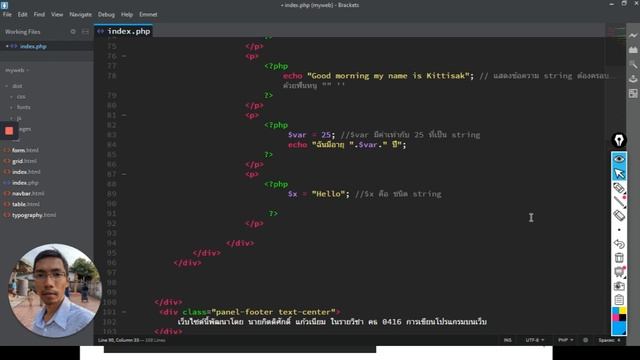Open index.html in file tree
The image size is (640, 360).
point(26,172)
